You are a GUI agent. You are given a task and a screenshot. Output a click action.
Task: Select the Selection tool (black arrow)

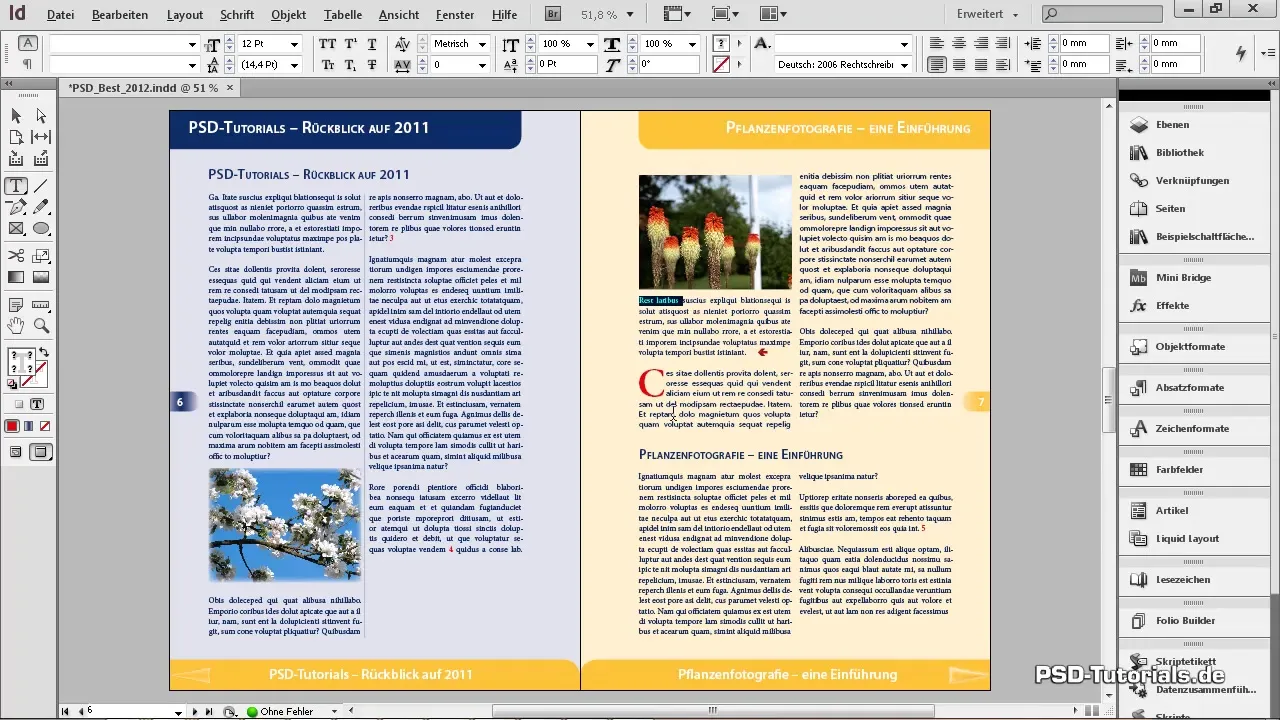(16, 116)
